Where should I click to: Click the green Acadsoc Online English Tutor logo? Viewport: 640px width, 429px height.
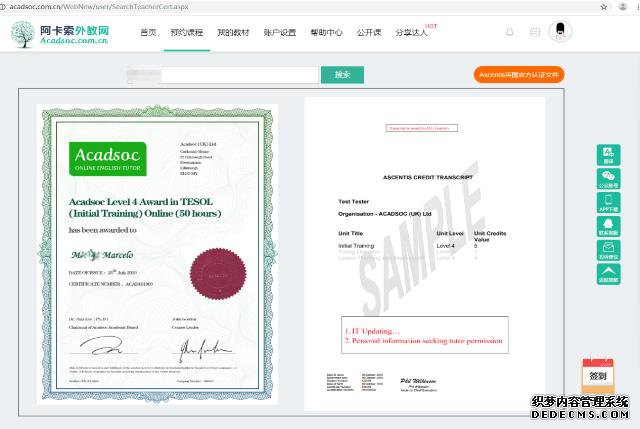point(108,159)
